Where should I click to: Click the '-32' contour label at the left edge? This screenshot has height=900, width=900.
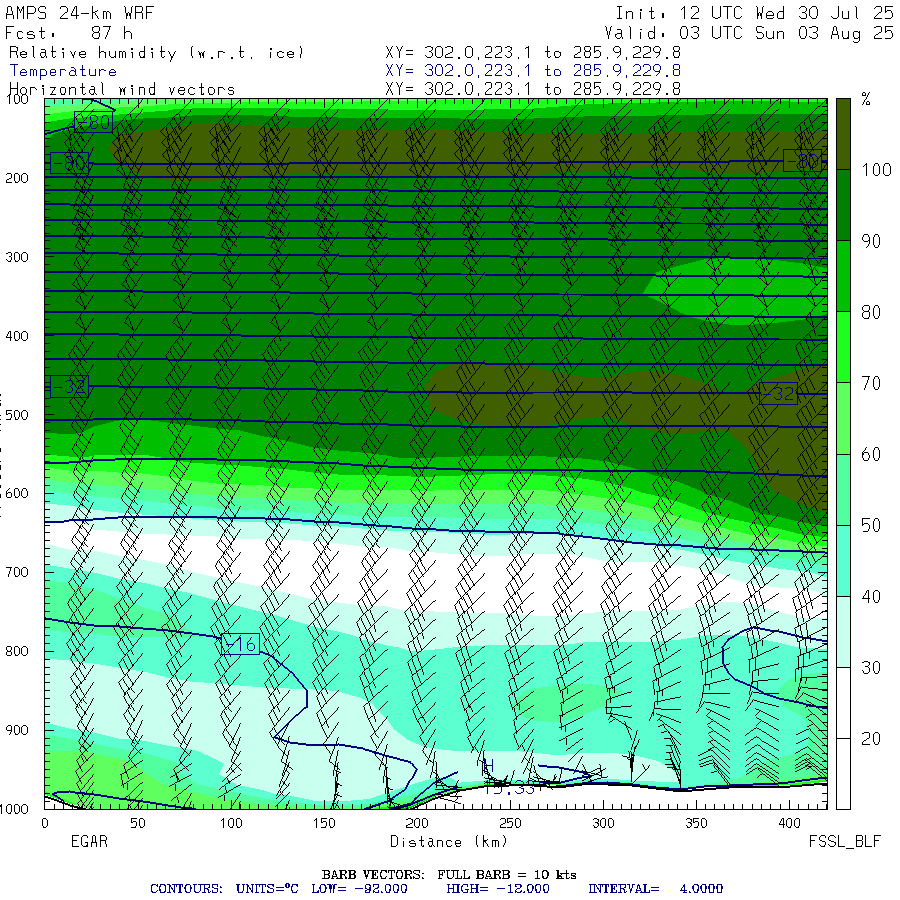69,386
